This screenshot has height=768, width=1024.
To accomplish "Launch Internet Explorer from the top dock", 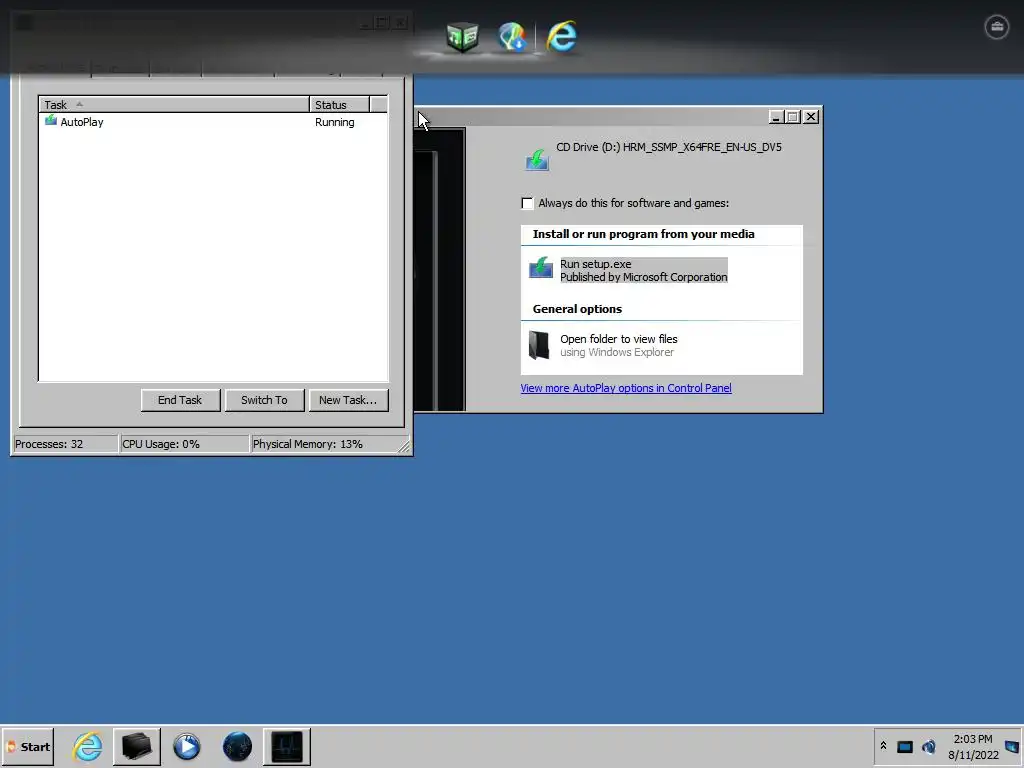I will [x=562, y=36].
